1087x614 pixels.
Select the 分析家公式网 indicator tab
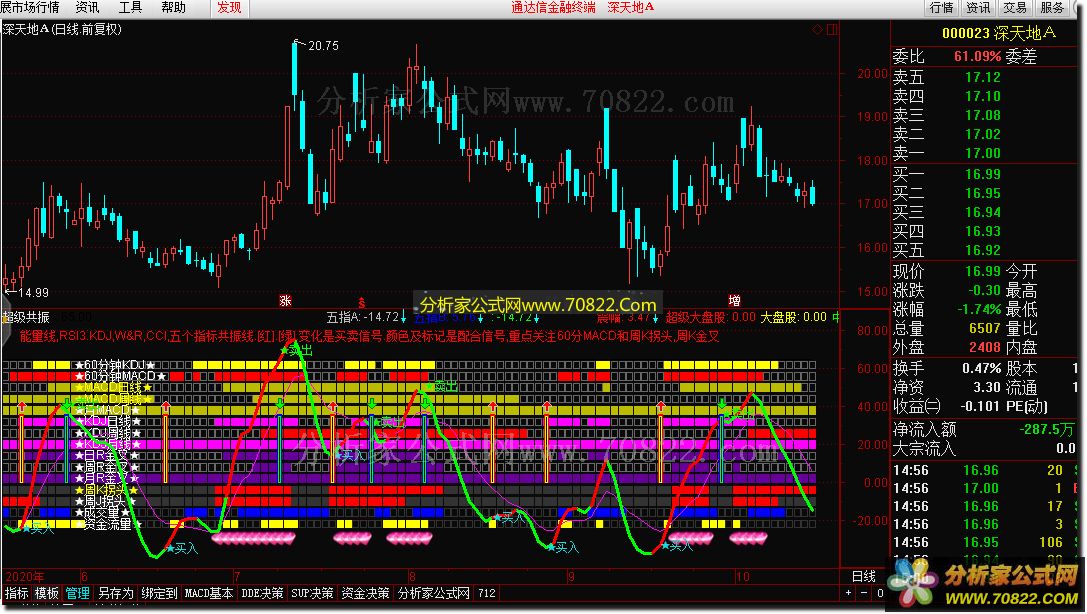[x=433, y=593]
